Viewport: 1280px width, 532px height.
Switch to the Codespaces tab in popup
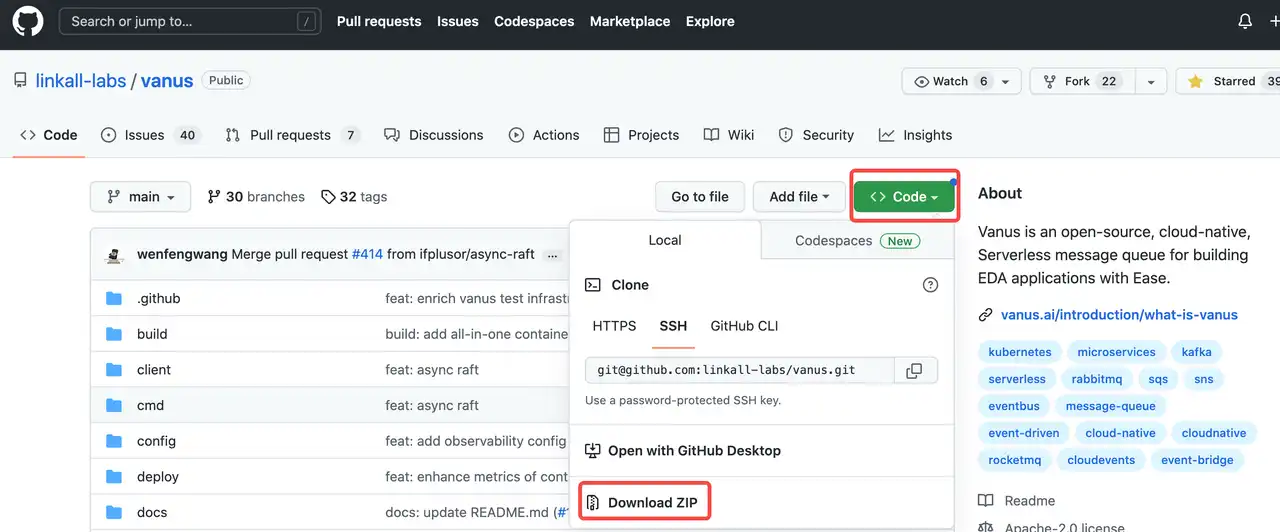click(x=857, y=241)
